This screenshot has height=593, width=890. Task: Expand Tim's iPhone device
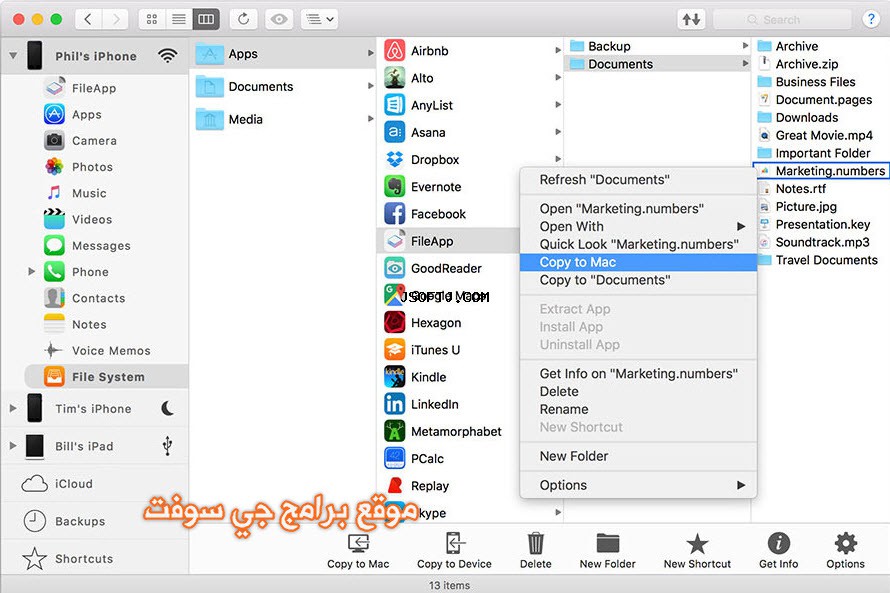[x=13, y=408]
